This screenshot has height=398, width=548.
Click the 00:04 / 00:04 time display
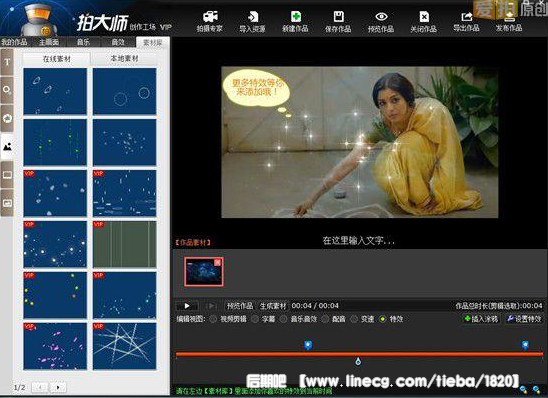315,306
